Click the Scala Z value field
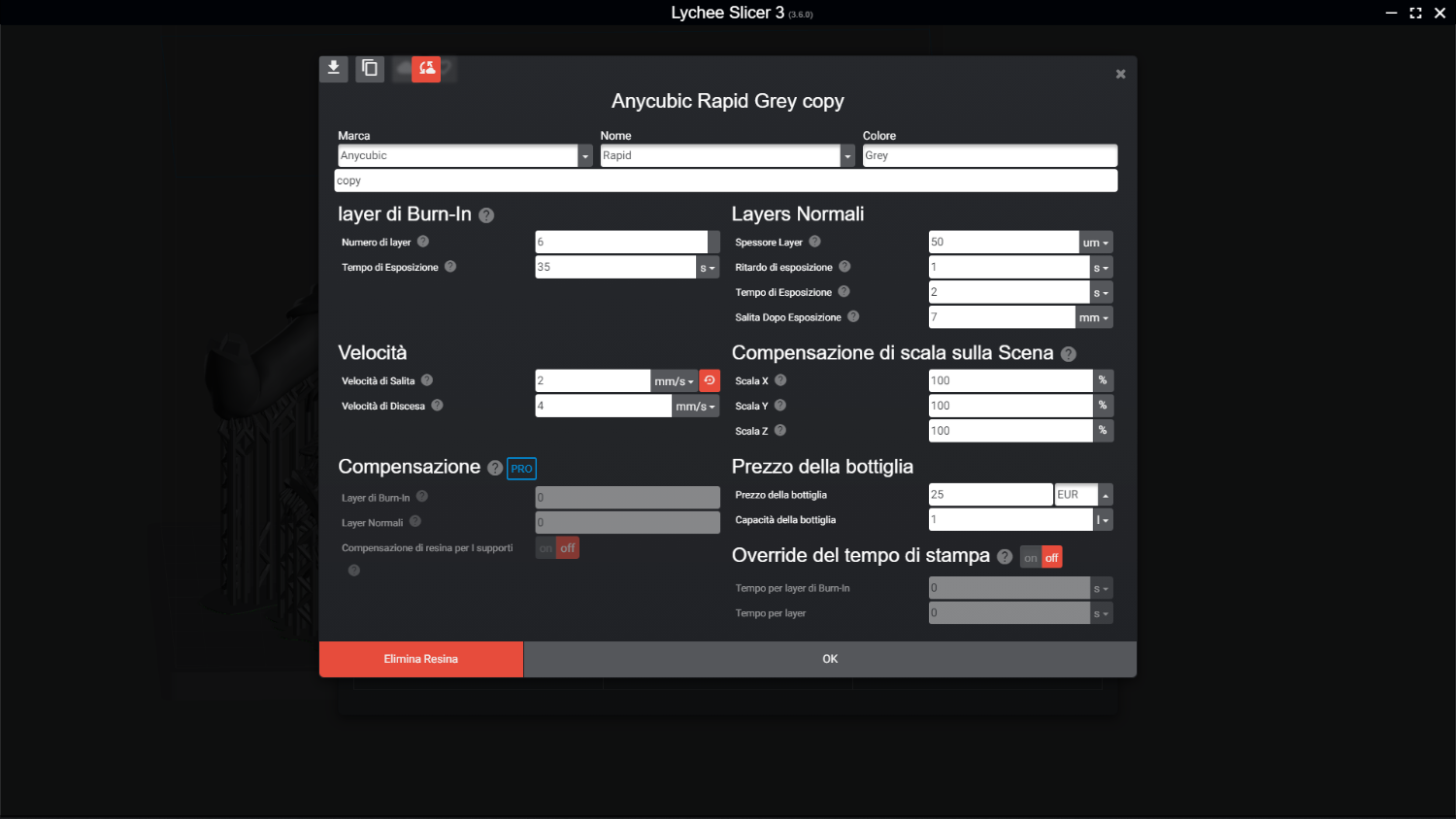The height and width of the screenshot is (819, 1456). click(1010, 431)
